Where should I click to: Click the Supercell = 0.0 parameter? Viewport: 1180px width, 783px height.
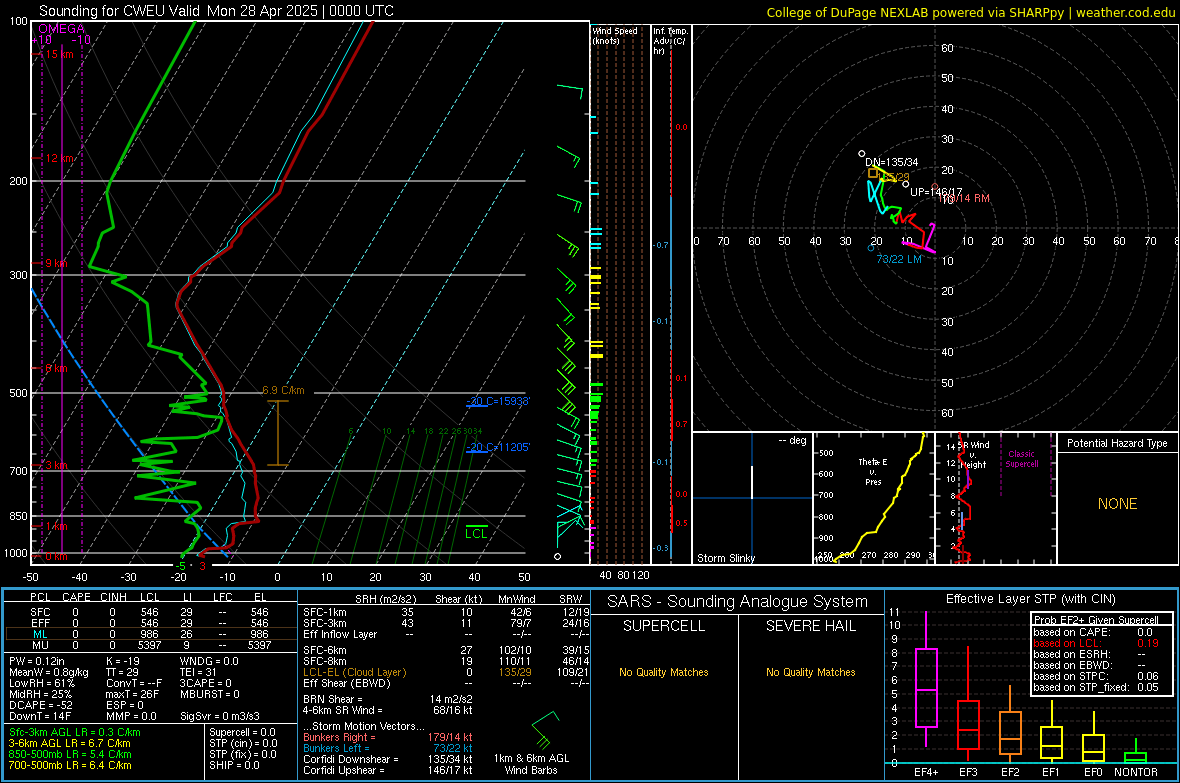pos(242,733)
